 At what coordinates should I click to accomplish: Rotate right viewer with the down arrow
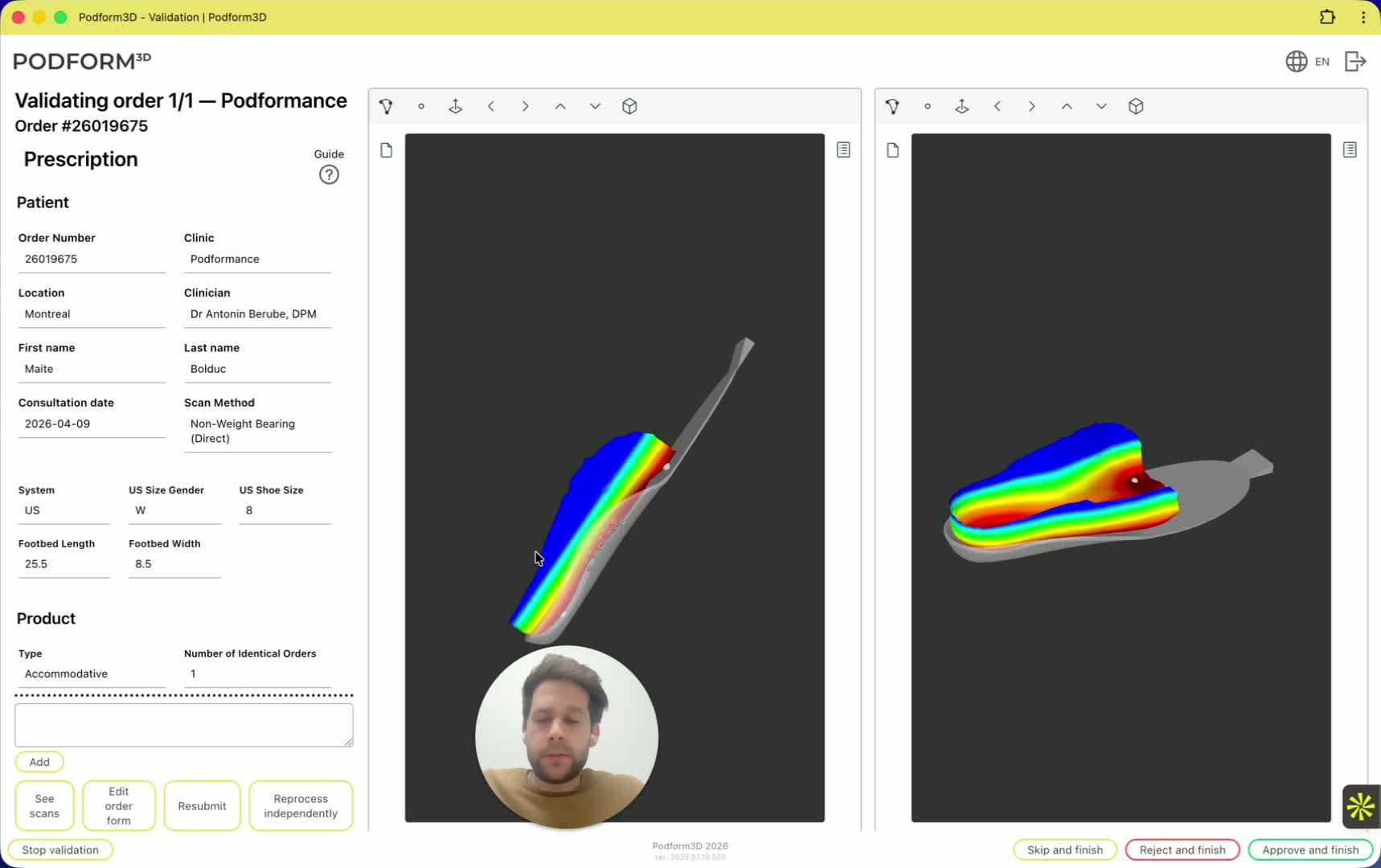point(1101,106)
